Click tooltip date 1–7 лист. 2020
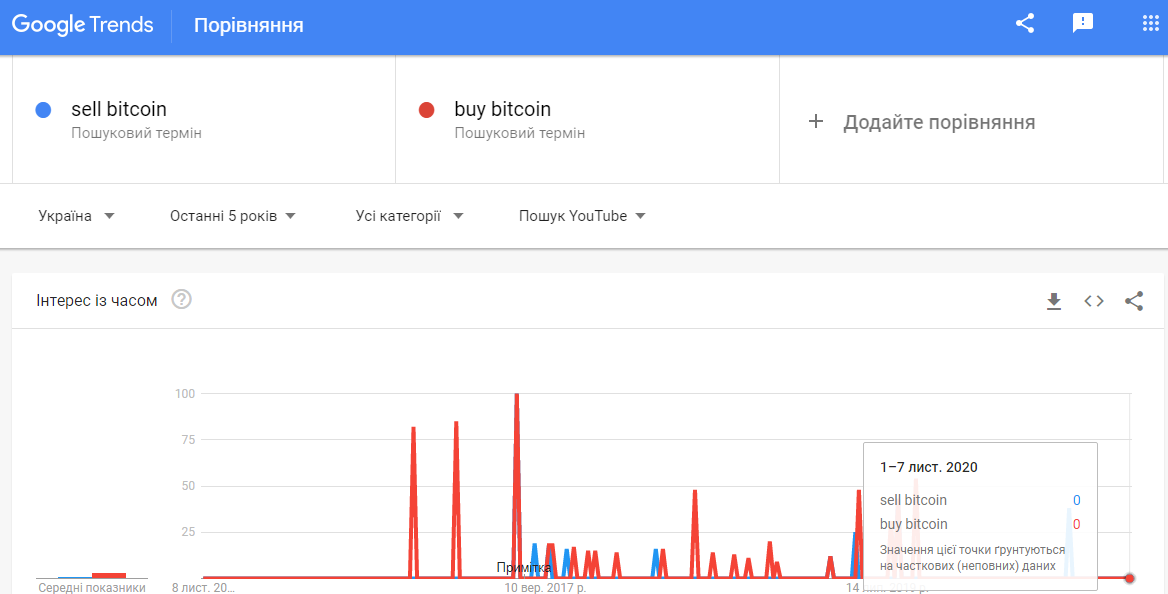The height and width of the screenshot is (594, 1168). click(x=928, y=467)
